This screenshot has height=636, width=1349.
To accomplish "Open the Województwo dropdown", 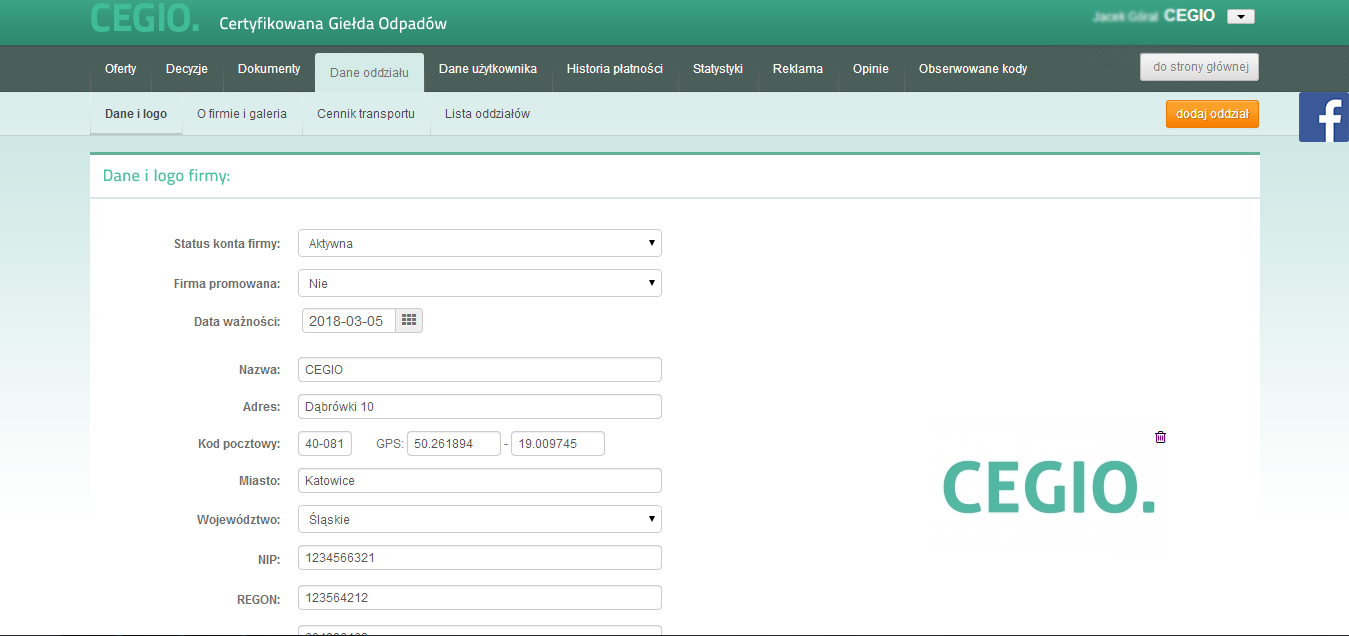I will tap(480, 519).
